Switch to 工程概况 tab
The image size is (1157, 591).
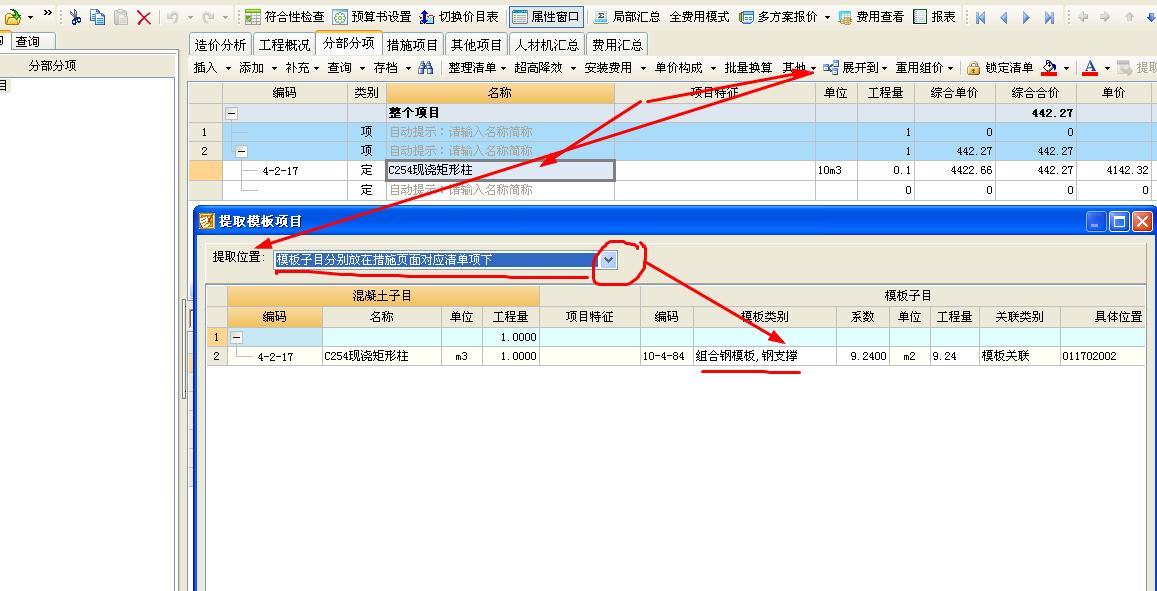pos(284,45)
